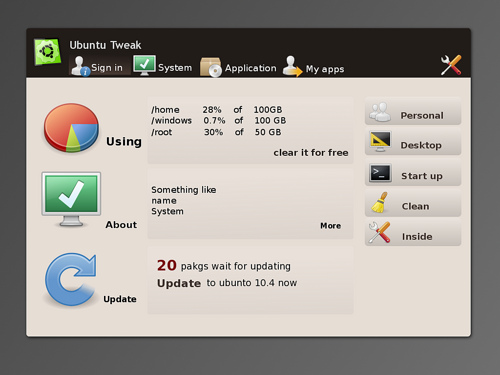500x375 pixels.
Task: Click the Ubuntu Tweak title text
Action: pyautogui.click(x=105, y=45)
